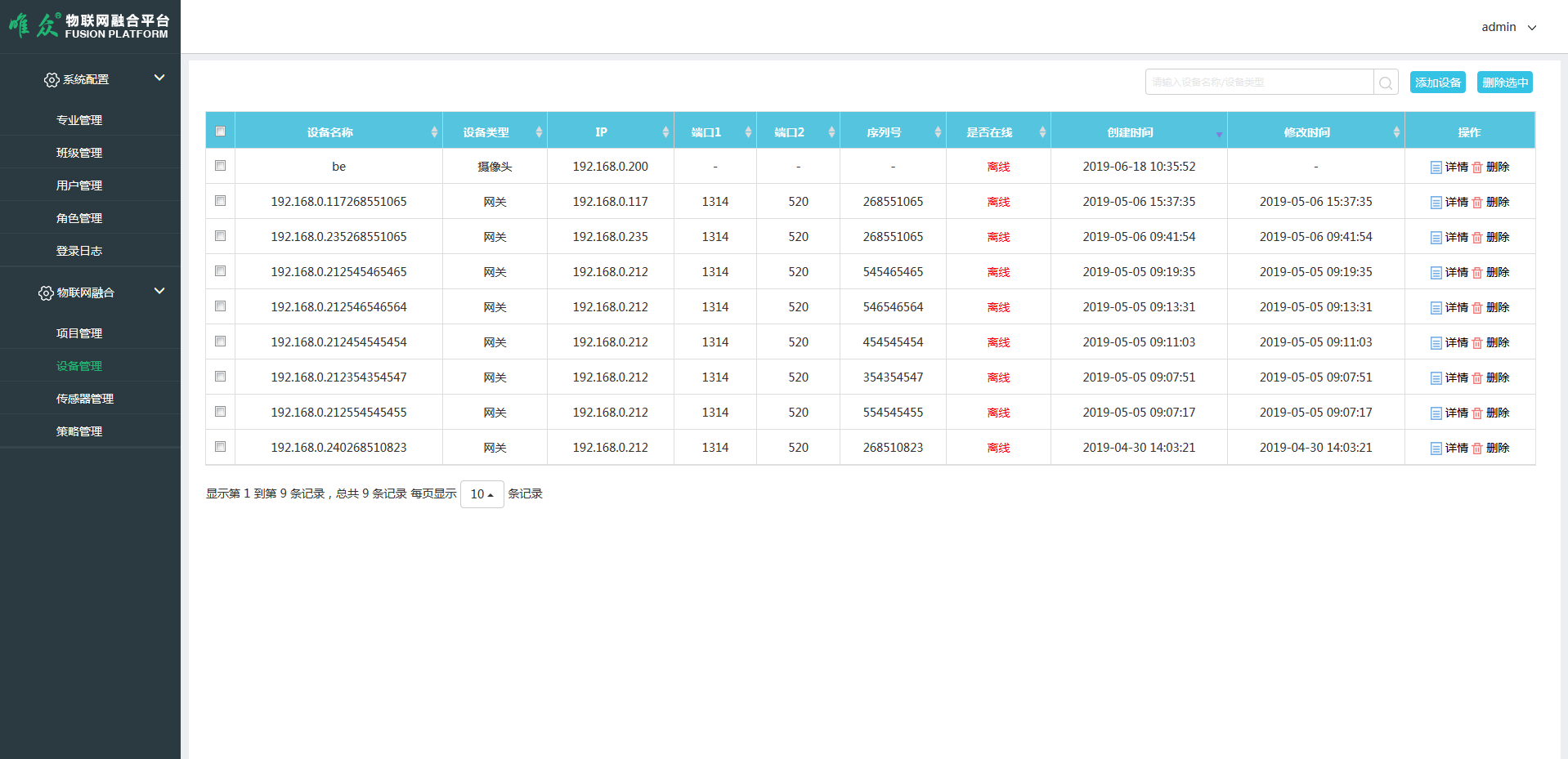Open 传感器管理 menu item
This screenshot has height=759, width=1568.
[x=85, y=399]
